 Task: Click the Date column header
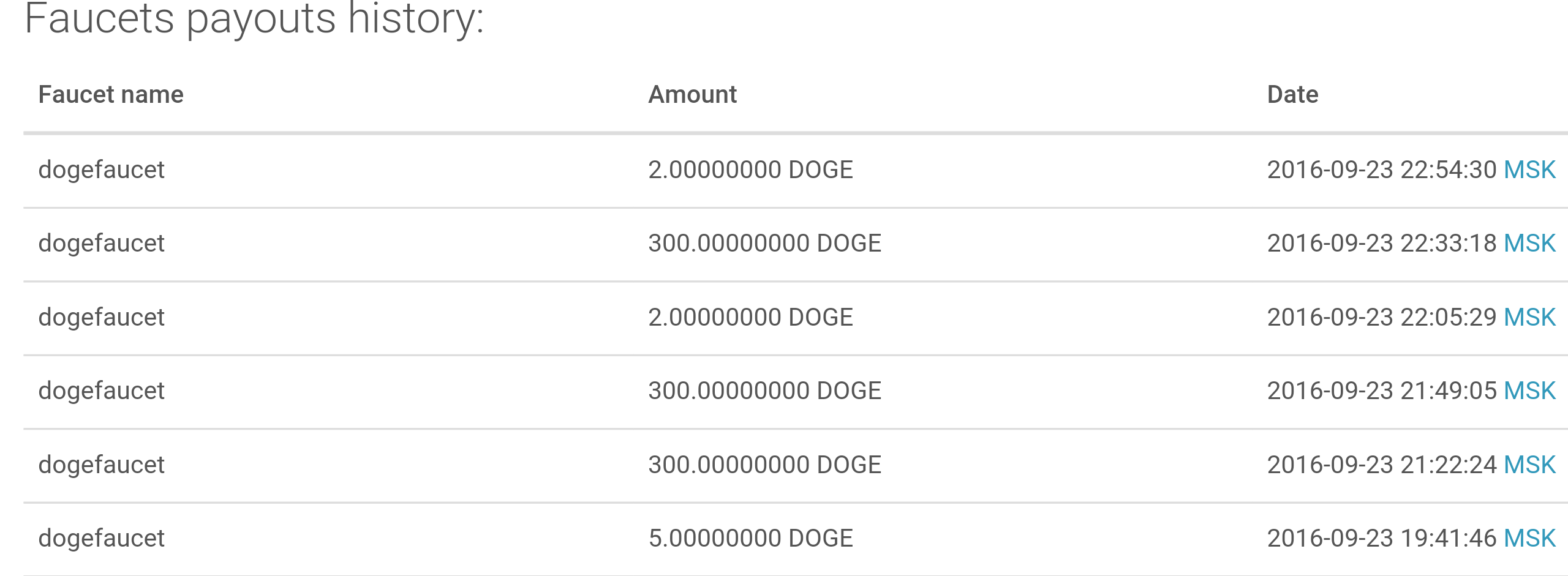click(x=1292, y=94)
